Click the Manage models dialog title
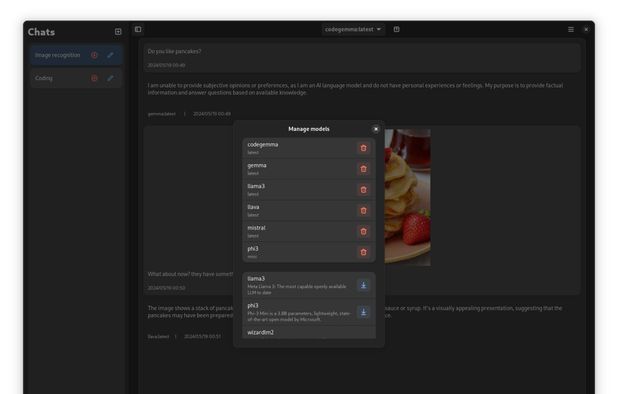Image resolution: width=618 pixels, height=394 pixels. click(309, 129)
